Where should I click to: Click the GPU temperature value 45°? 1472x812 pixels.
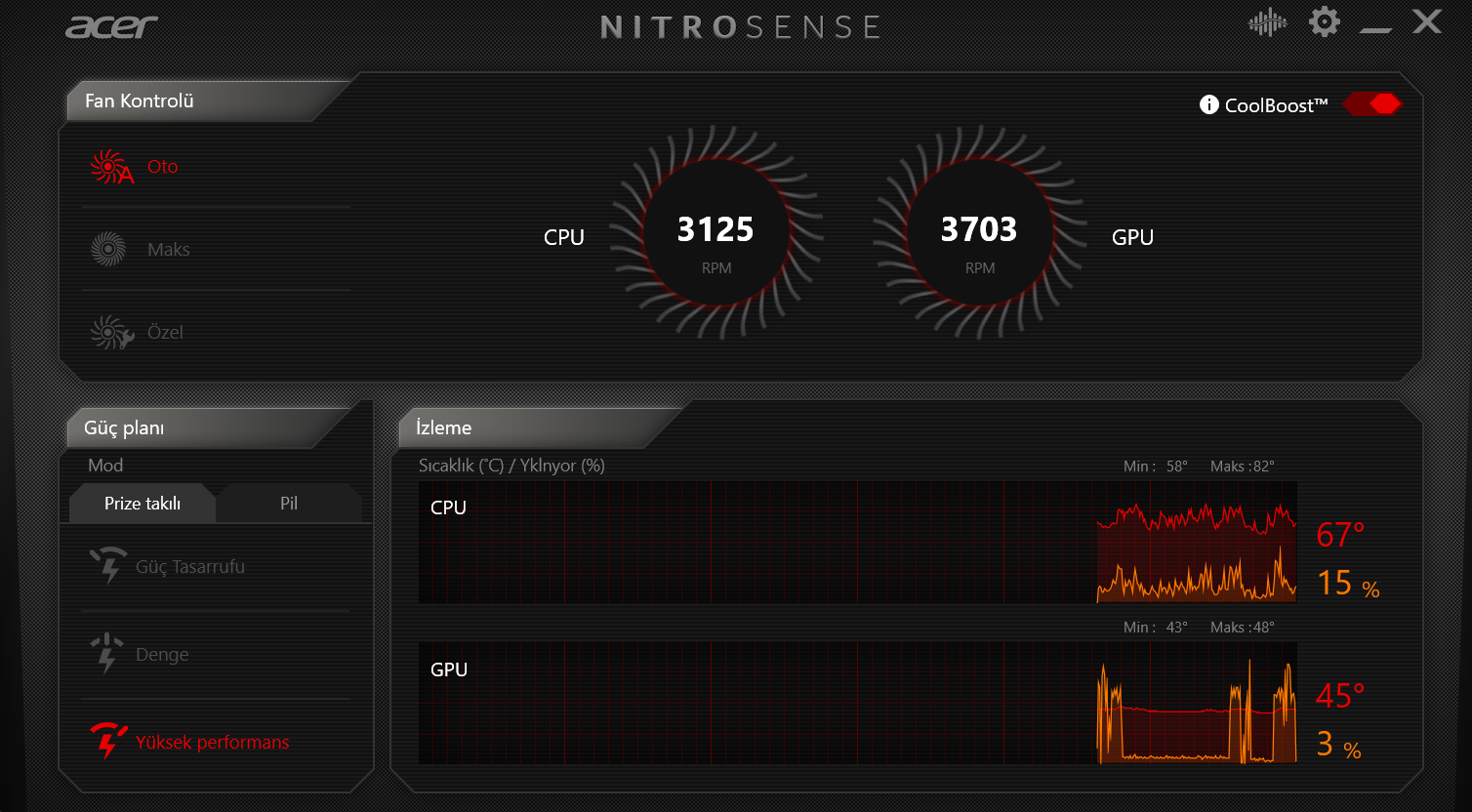[1340, 696]
